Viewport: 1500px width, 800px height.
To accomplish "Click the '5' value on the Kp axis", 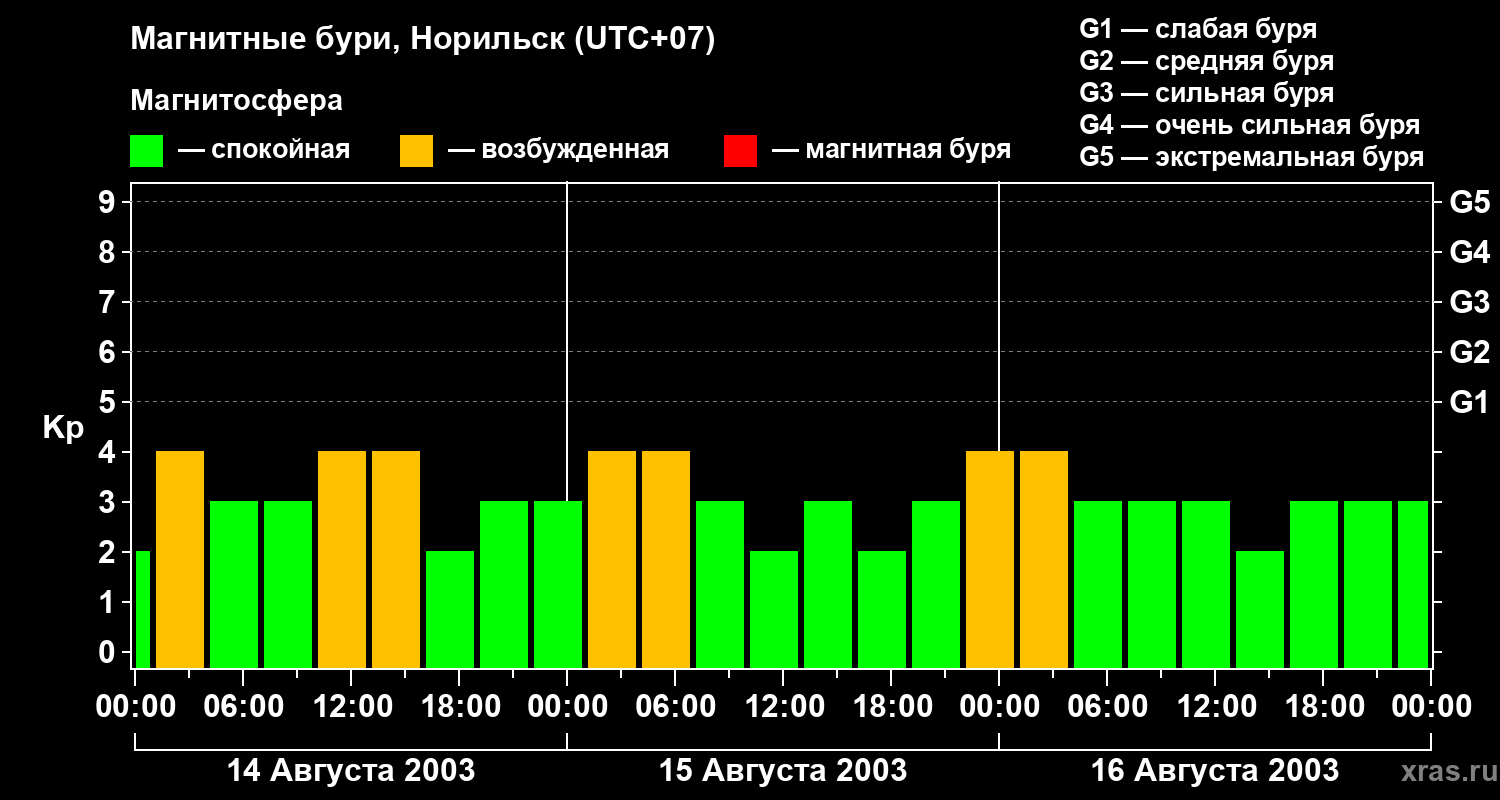I will coord(108,402).
